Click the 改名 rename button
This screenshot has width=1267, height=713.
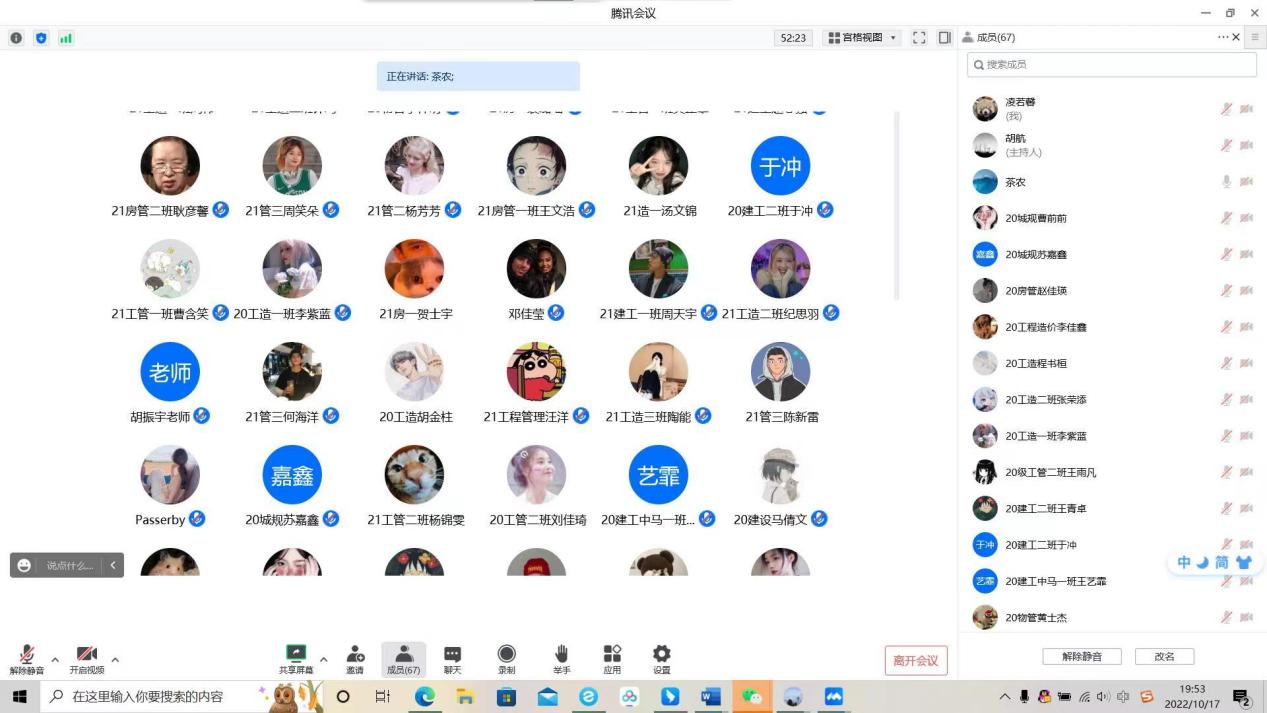[x=1164, y=657]
